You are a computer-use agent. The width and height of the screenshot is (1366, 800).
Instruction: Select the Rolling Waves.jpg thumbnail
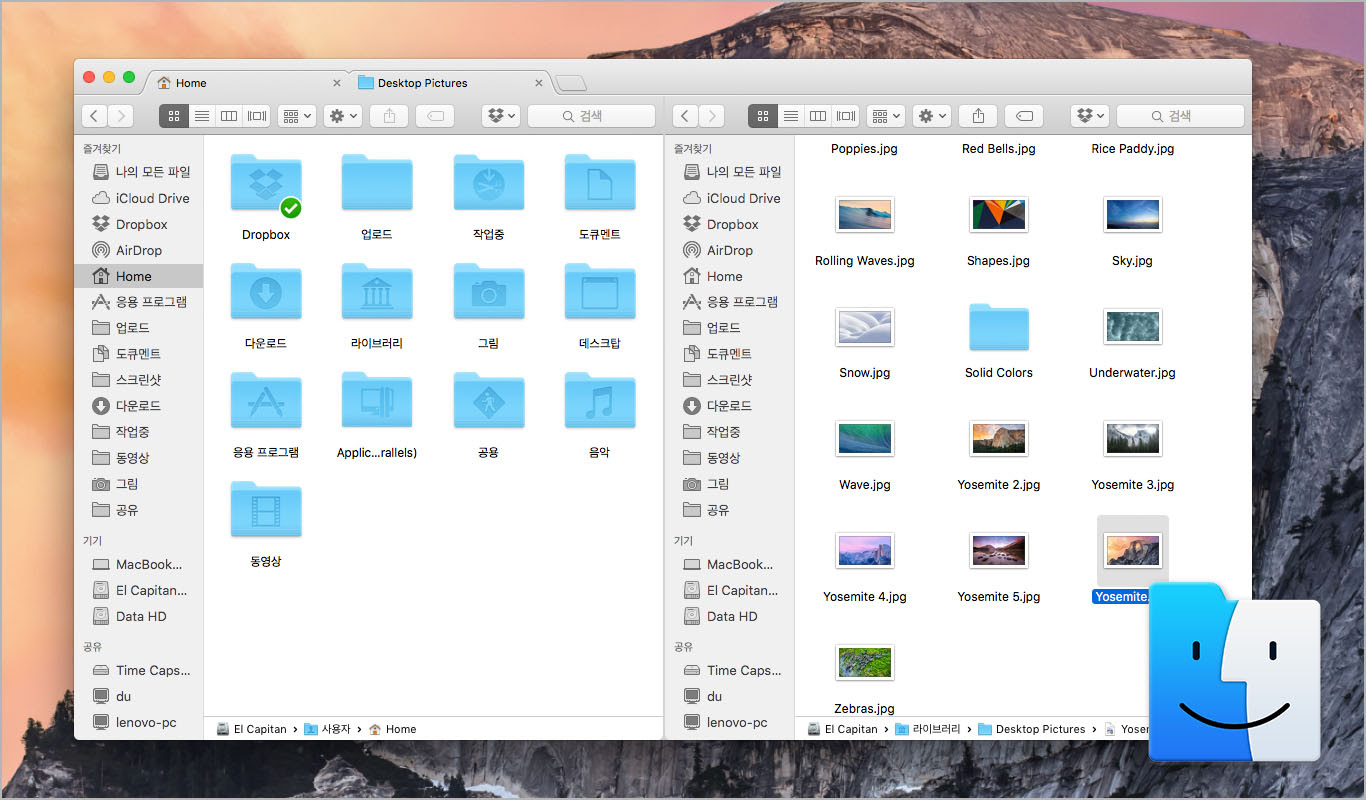(865, 214)
